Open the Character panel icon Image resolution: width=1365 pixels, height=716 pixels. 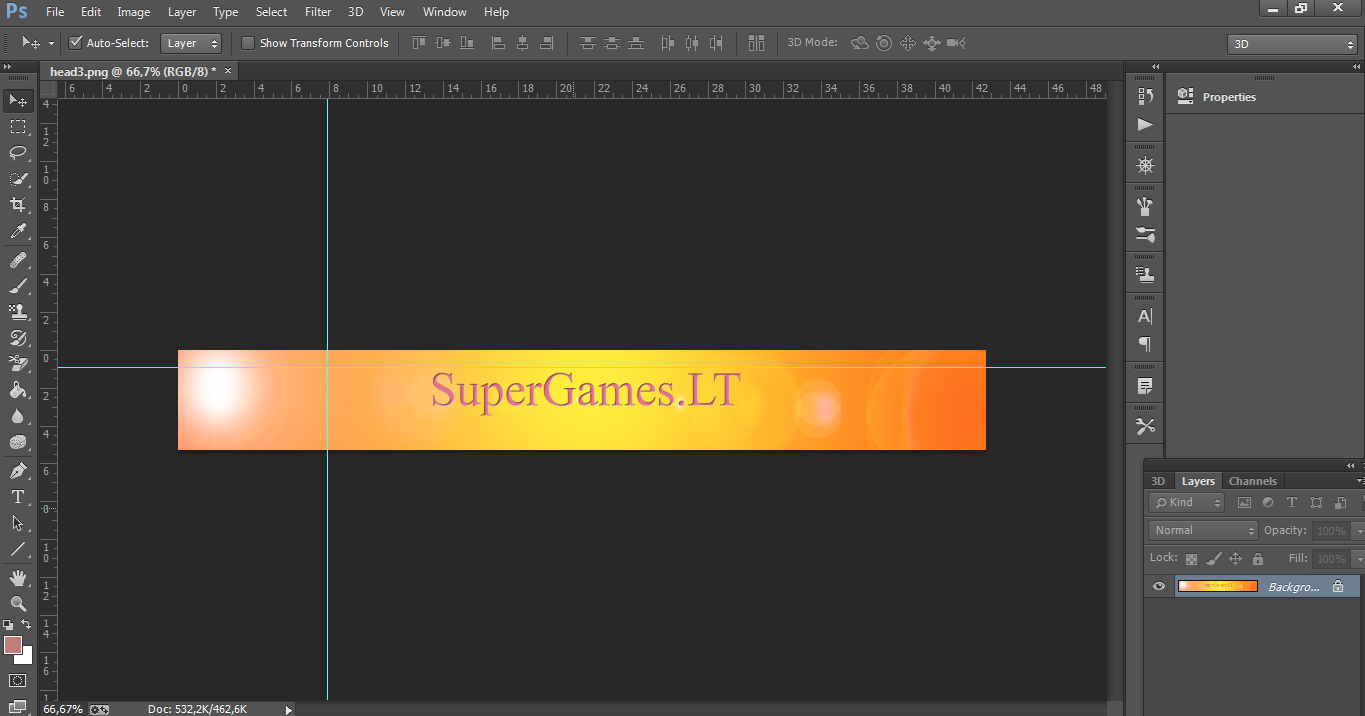[1145, 316]
